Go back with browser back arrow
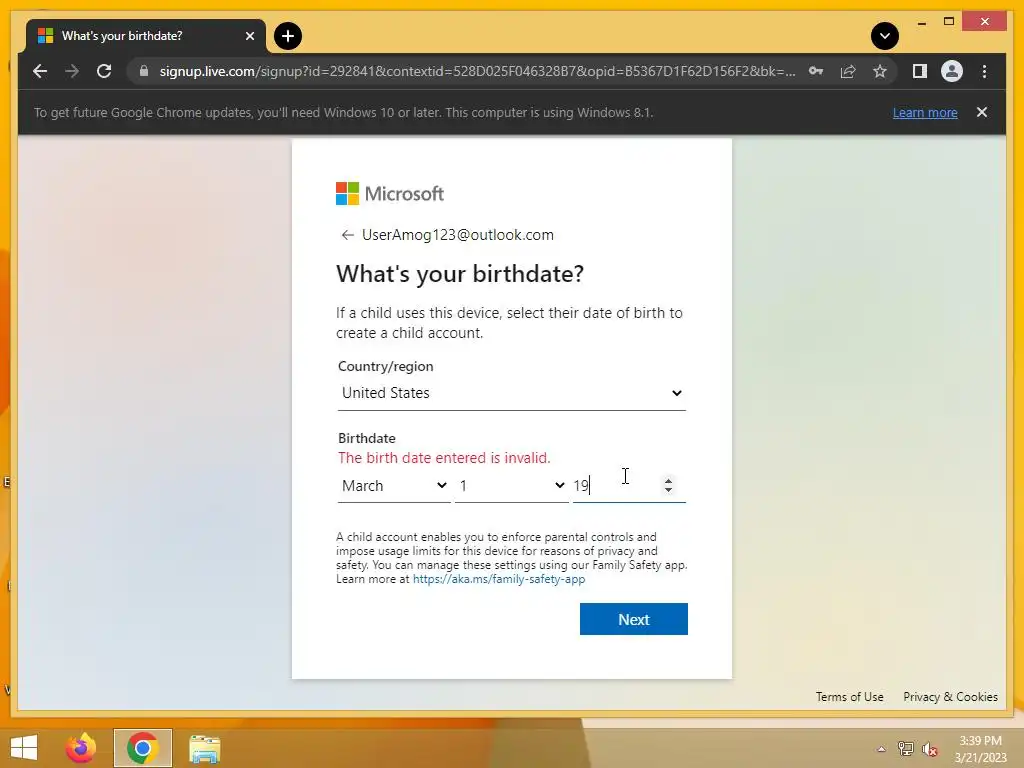Image resolution: width=1024 pixels, height=768 pixels. (x=40, y=71)
